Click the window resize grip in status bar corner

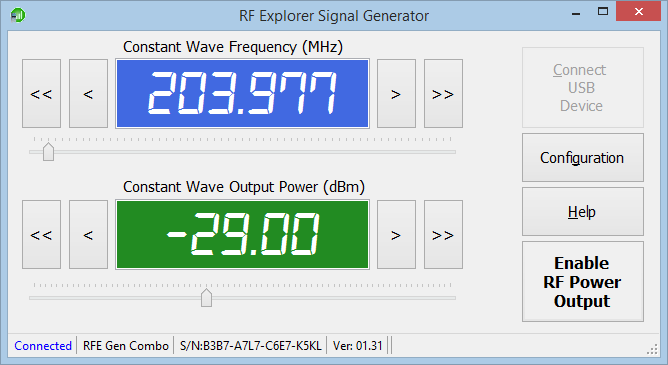click(x=652, y=349)
